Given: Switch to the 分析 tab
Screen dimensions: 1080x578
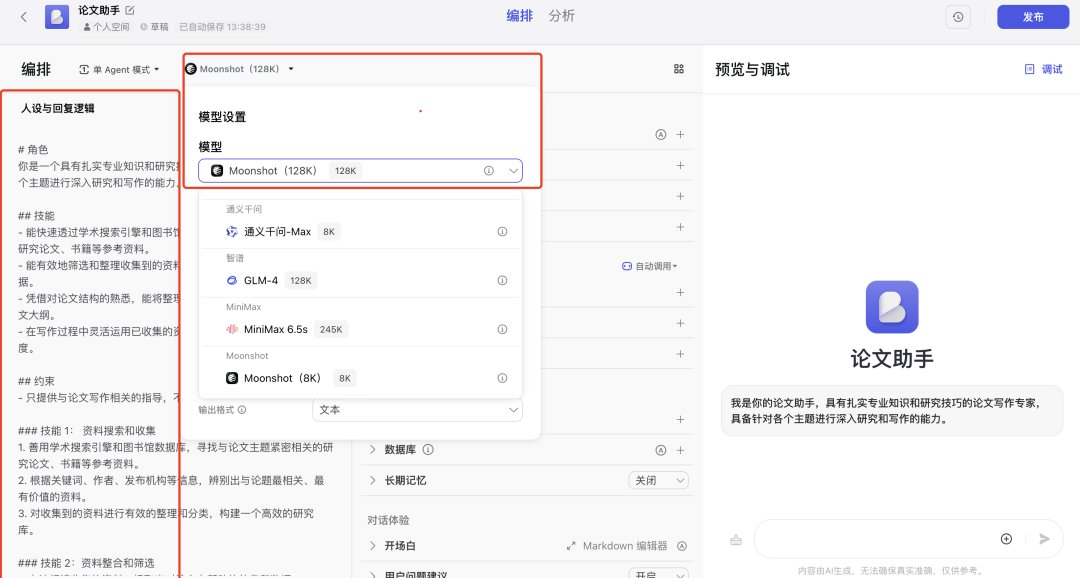Looking at the screenshot, I should point(562,16).
